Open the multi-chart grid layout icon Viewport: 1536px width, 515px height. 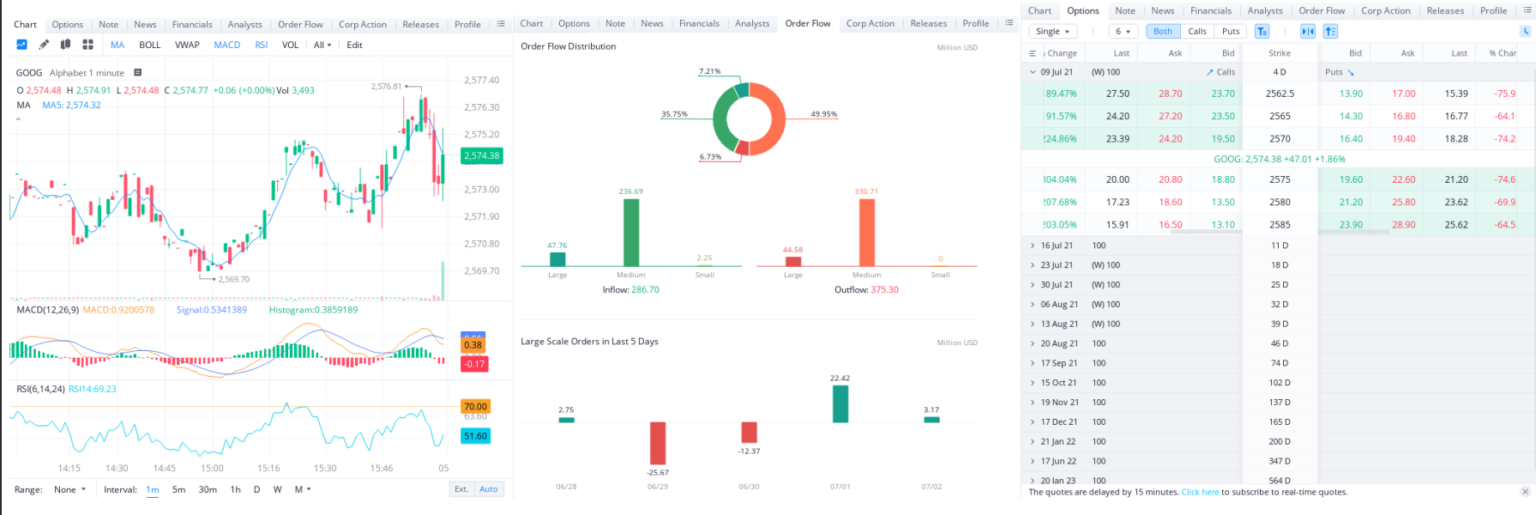coord(88,45)
